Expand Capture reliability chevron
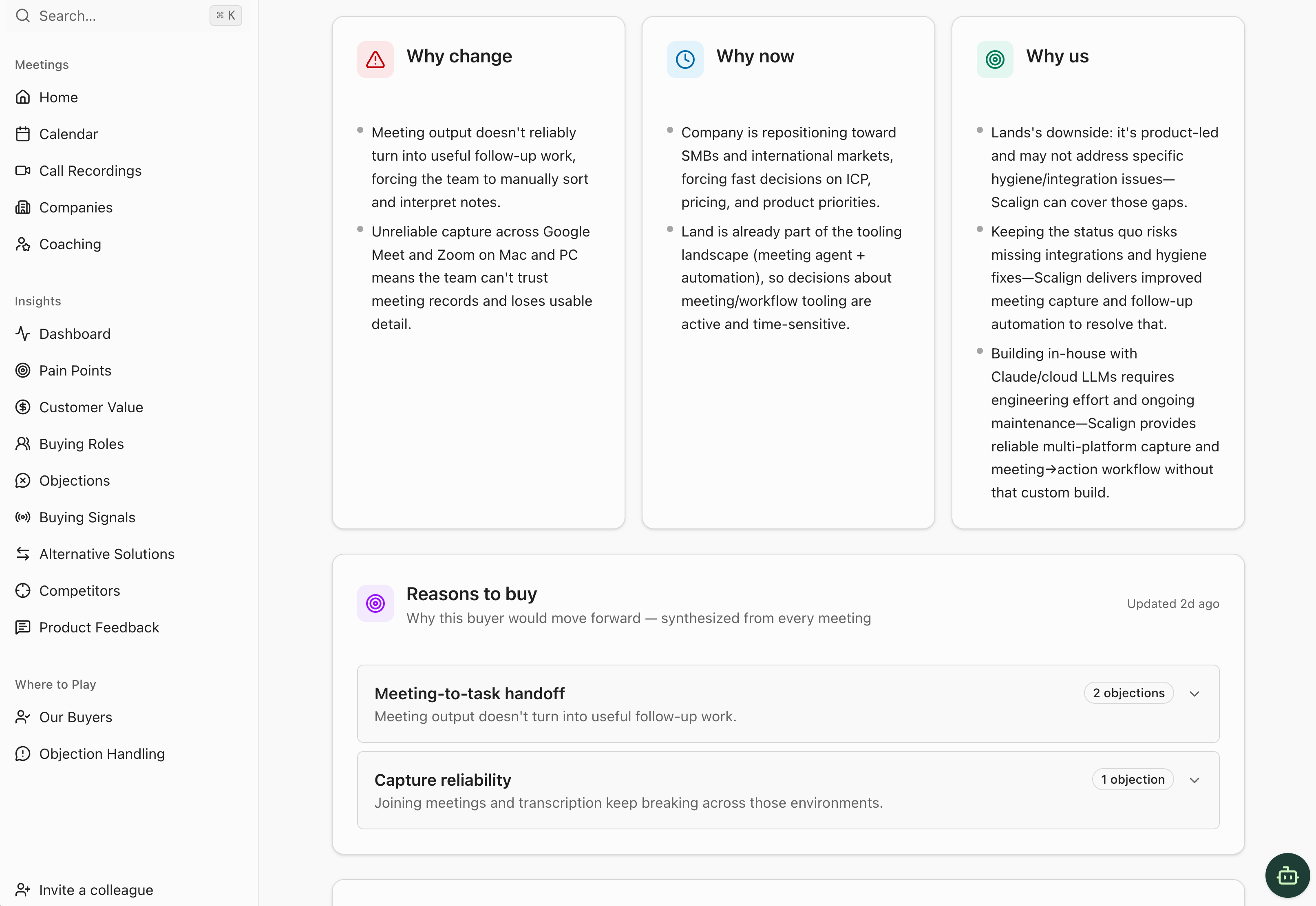 pyautogui.click(x=1195, y=780)
